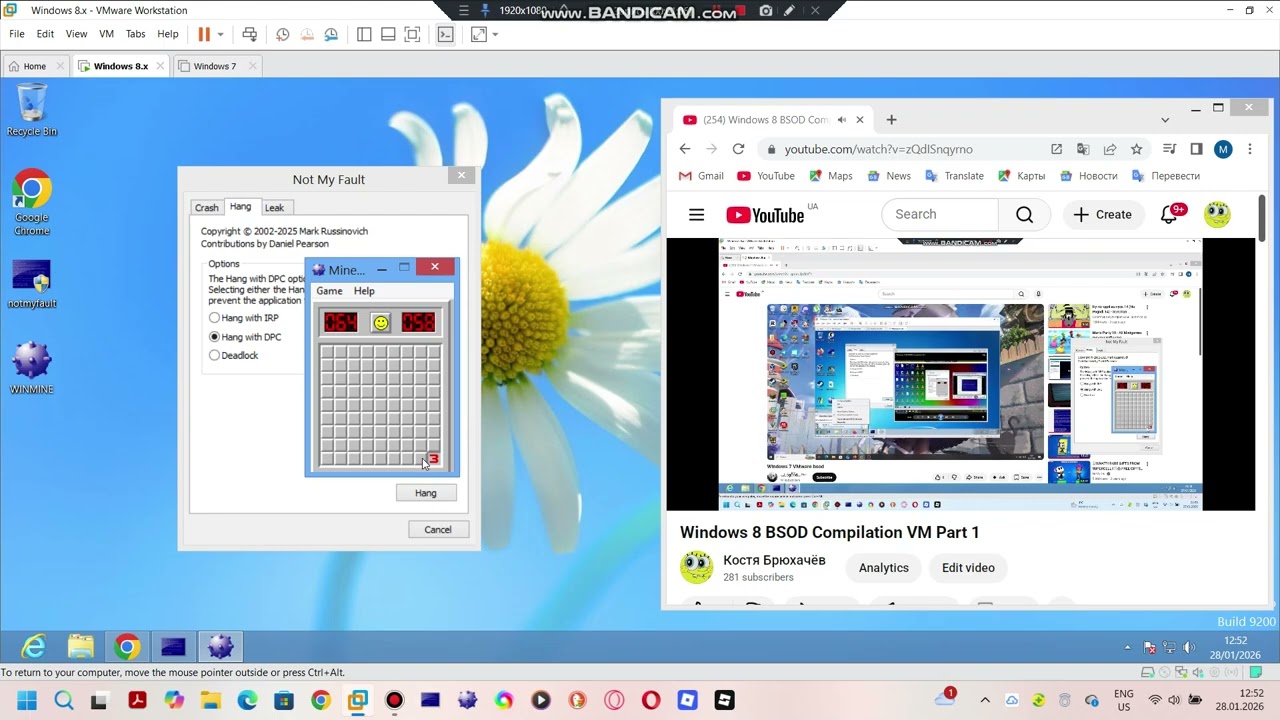Click the Chrome address bar URL
1280x720 pixels.
click(x=878, y=149)
